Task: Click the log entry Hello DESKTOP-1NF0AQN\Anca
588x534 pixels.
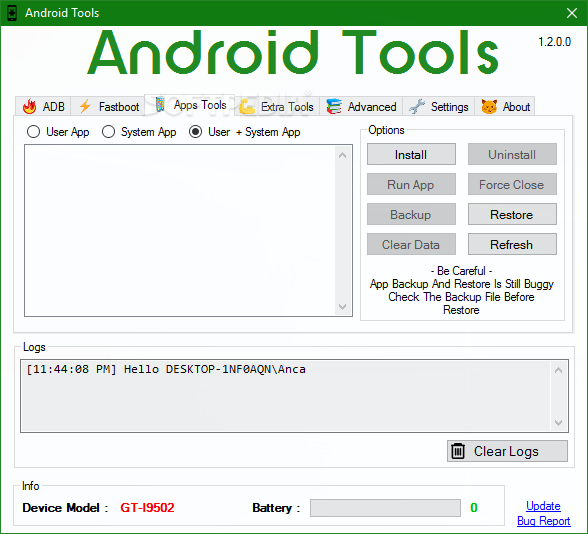Action: (x=166, y=369)
